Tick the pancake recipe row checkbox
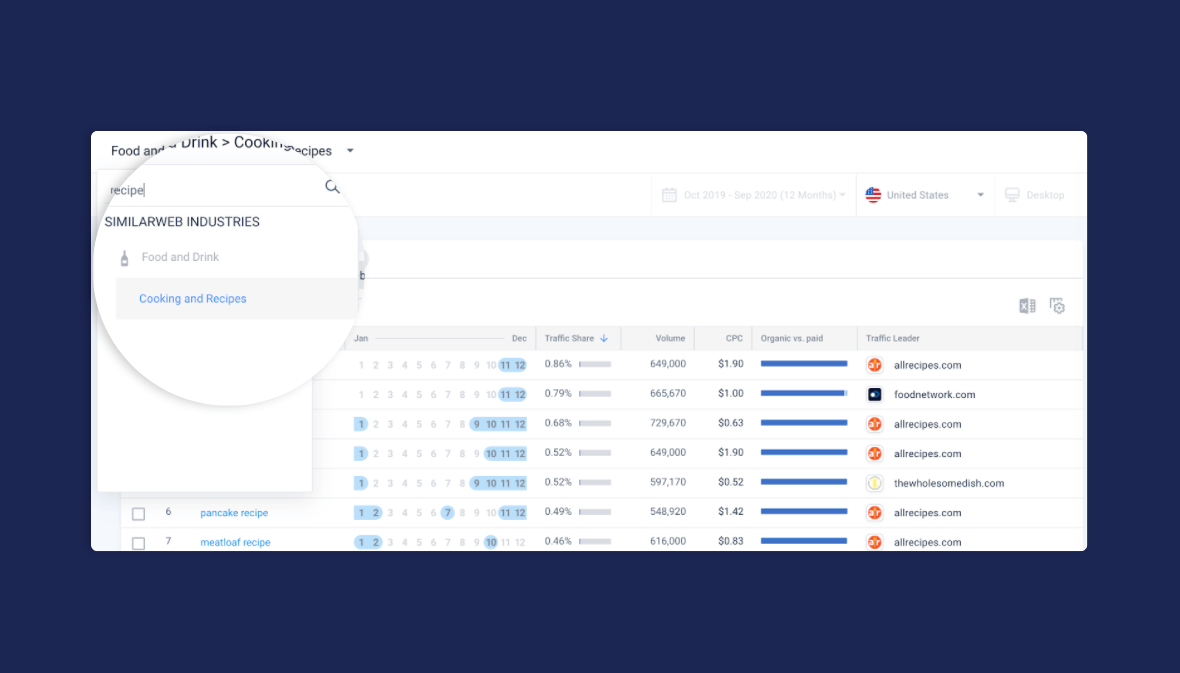The width and height of the screenshot is (1180, 673). (x=139, y=514)
